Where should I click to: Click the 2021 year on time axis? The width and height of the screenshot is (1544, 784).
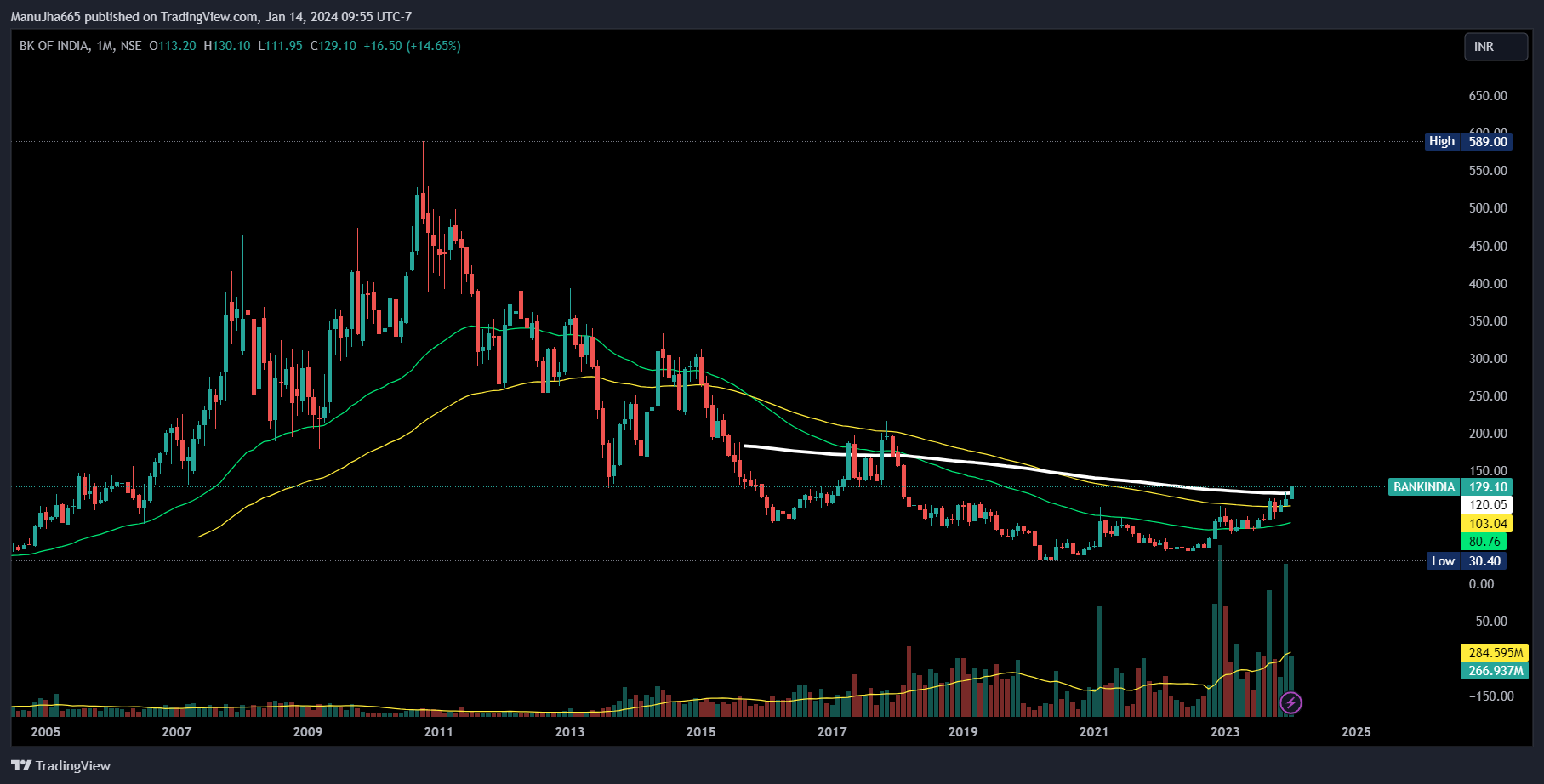point(1094,732)
